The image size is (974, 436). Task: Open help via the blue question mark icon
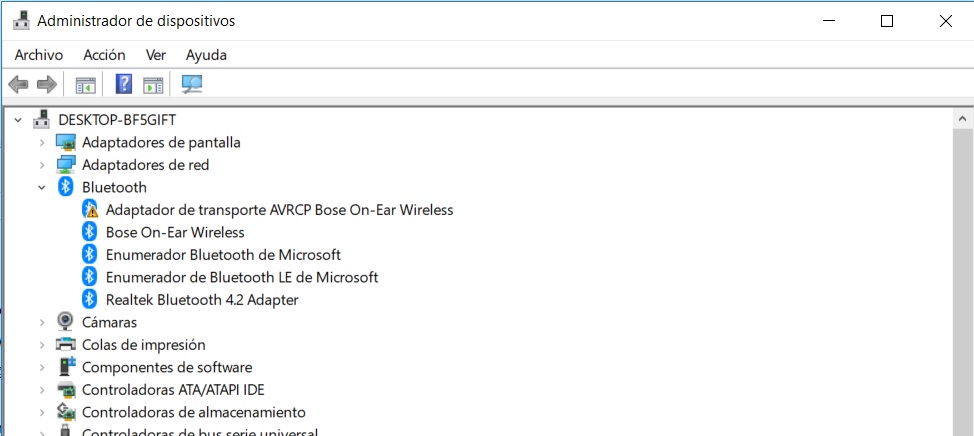[x=124, y=84]
